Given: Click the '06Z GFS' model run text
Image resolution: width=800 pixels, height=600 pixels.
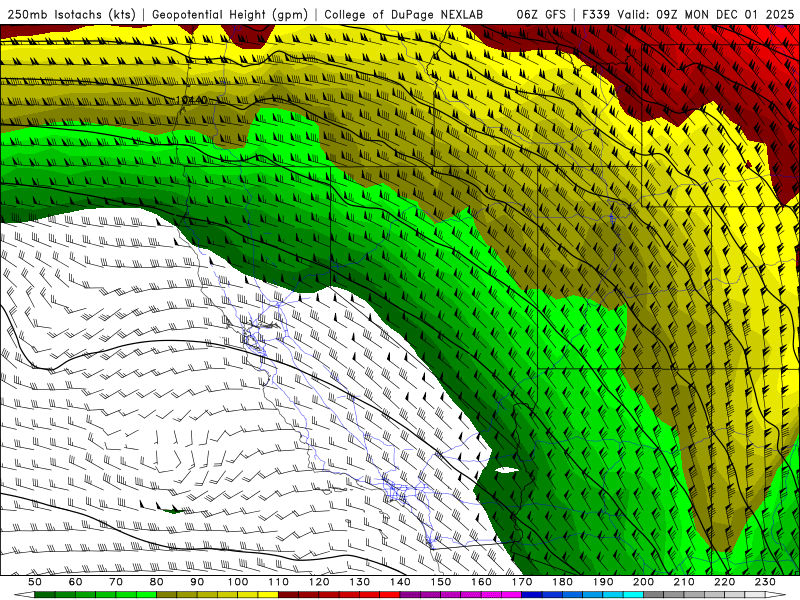Looking at the screenshot, I should [541, 14].
